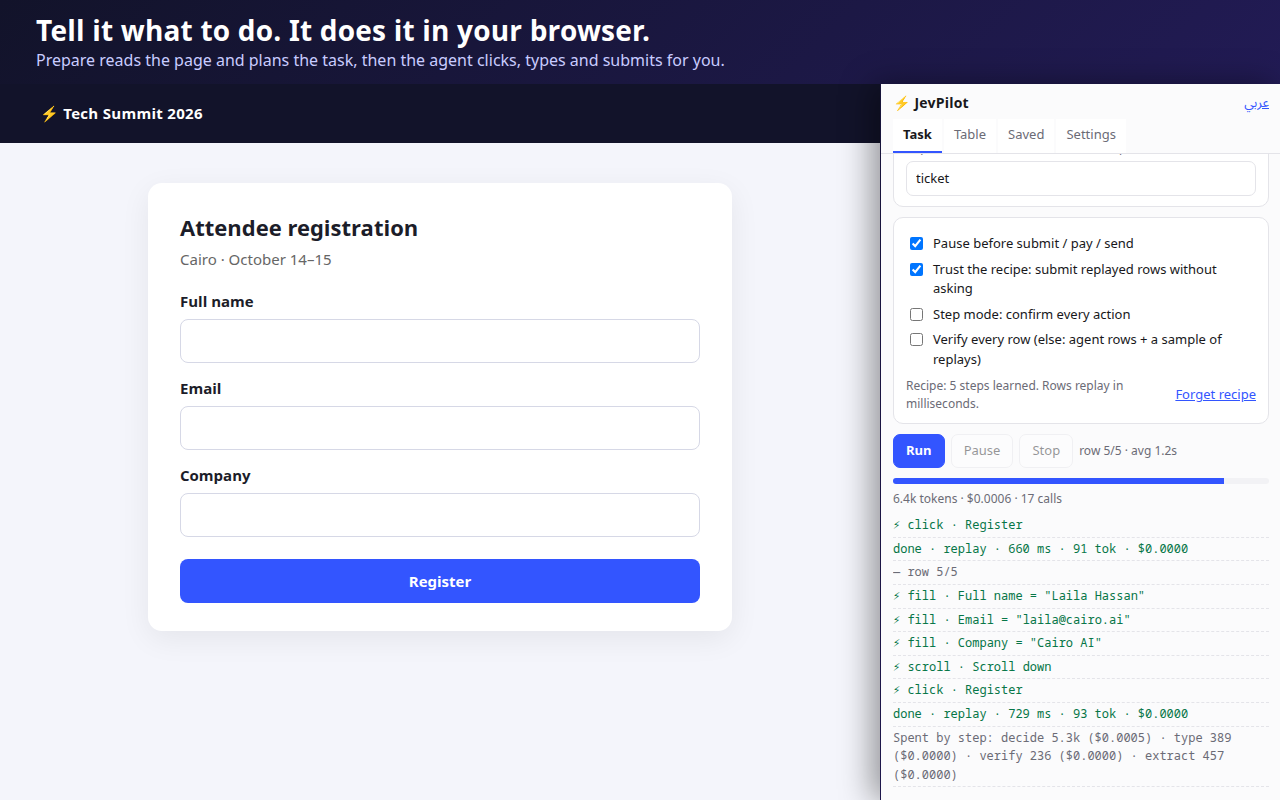The width and height of the screenshot is (1280, 800).
Task: Click log line fill Company "Cairo AI"
Action: point(1081,643)
